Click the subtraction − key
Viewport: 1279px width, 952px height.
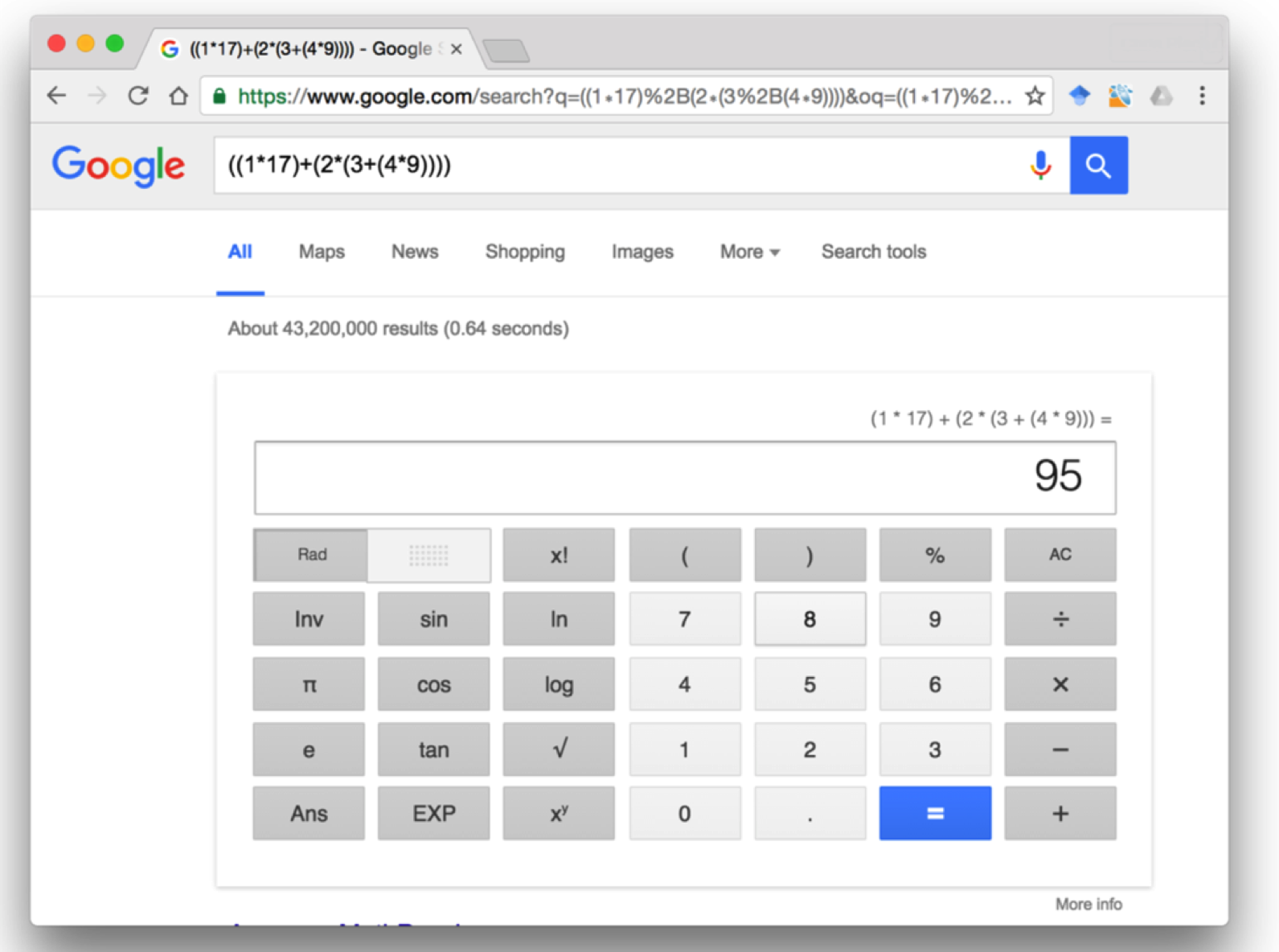click(1060, 749)
